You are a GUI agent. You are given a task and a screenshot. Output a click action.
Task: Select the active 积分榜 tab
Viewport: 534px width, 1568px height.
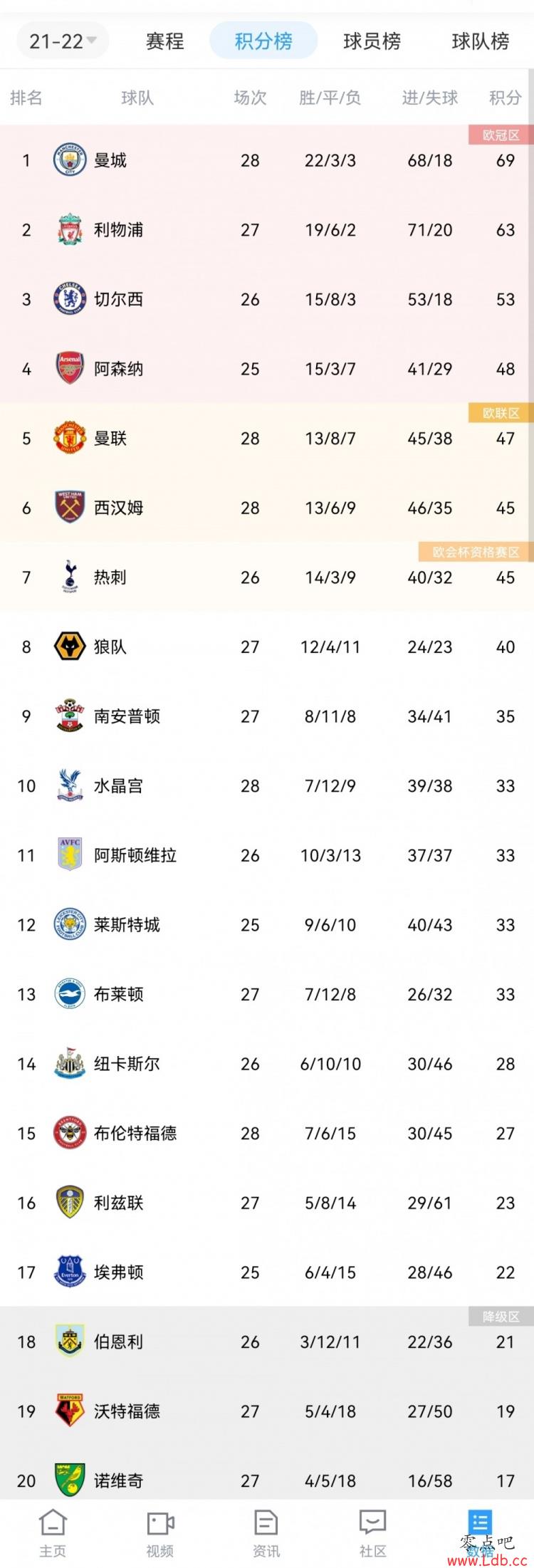tap(263, 41)
